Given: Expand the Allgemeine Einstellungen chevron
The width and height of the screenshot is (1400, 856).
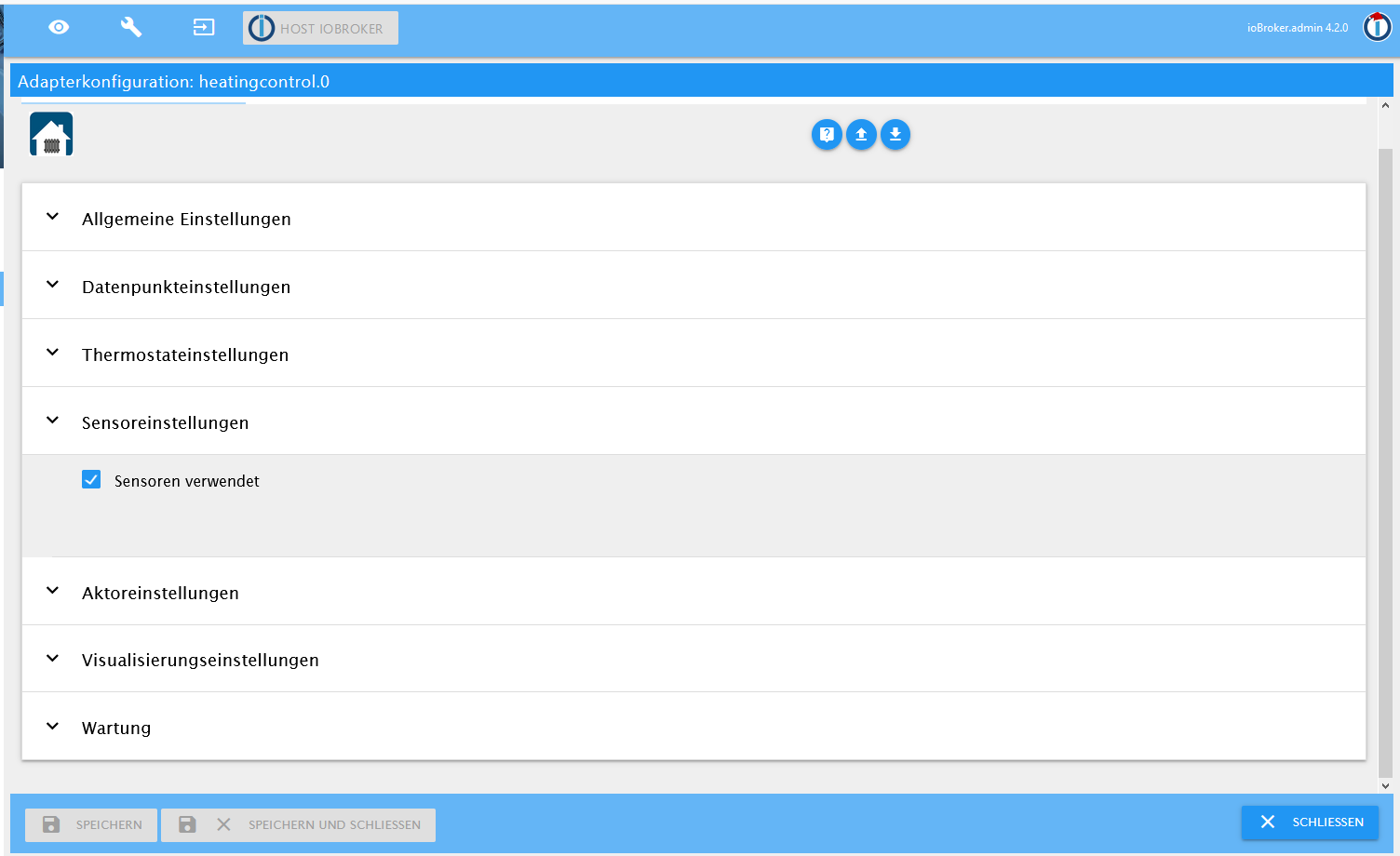Looking at the screenshot, I should [53, 217].
